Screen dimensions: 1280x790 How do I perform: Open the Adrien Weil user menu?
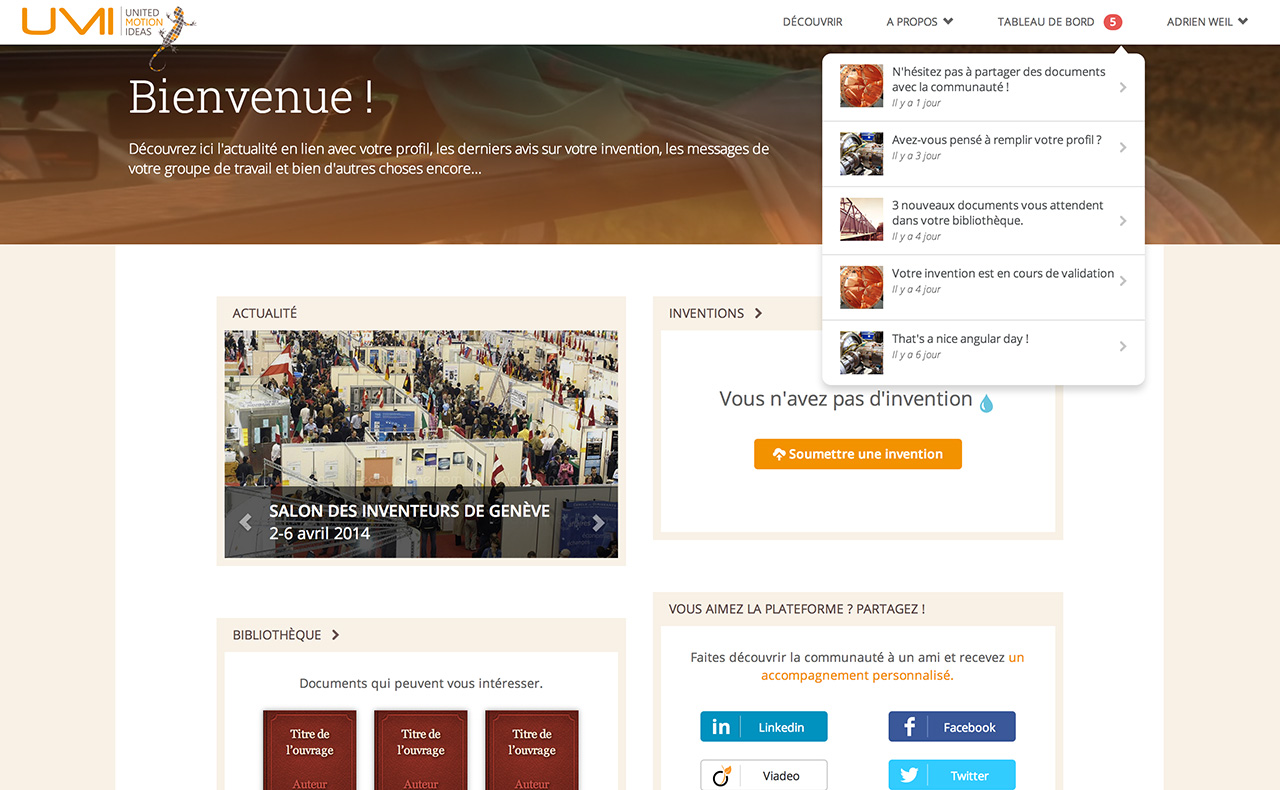[1207, 22]
